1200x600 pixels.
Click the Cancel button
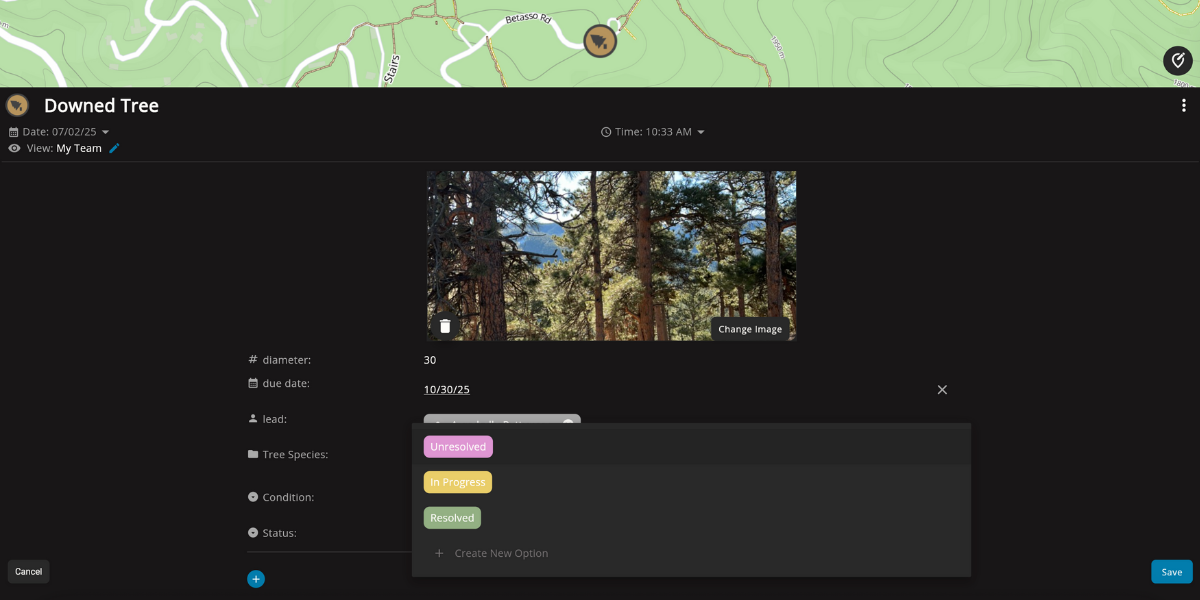[x=28, y=572]
